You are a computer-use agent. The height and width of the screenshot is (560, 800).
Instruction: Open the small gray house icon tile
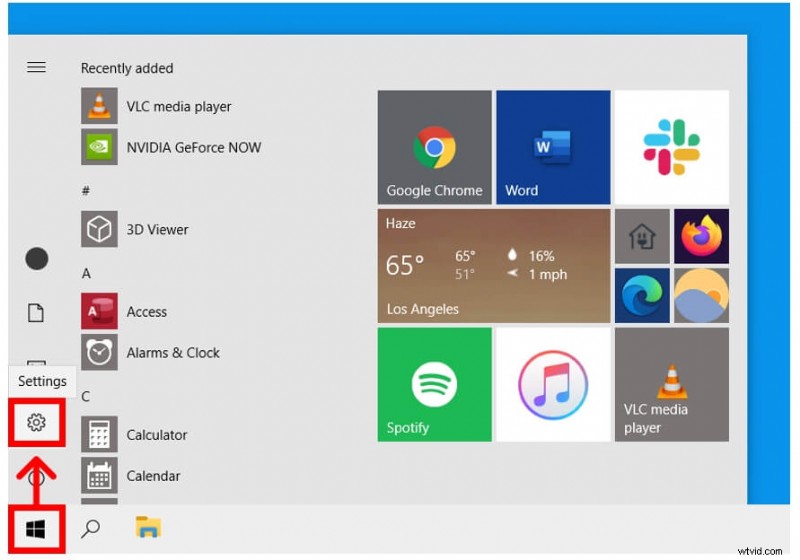[x=641, y=236]
